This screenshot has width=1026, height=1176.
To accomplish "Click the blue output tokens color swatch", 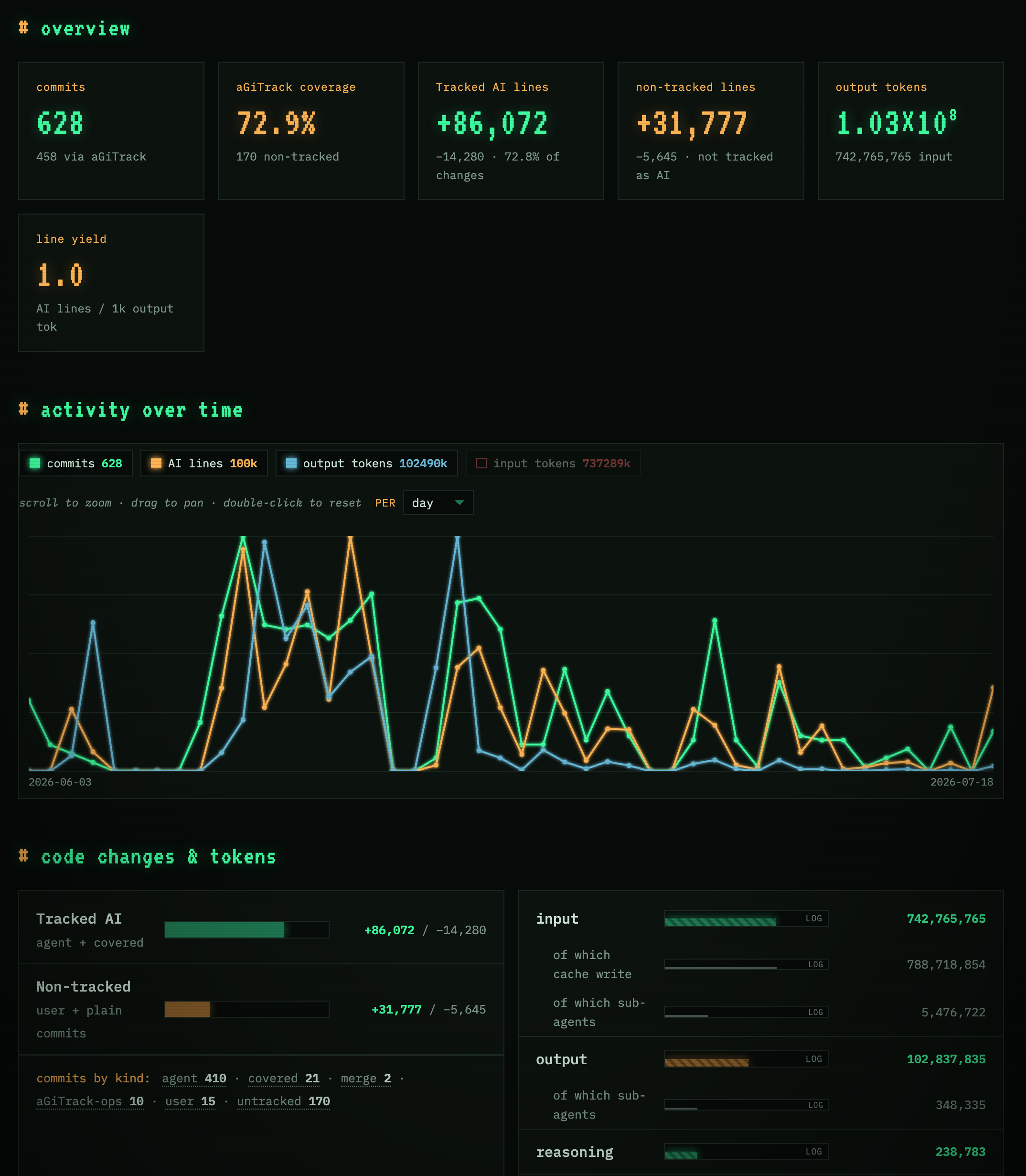I will tap(291, 463).
